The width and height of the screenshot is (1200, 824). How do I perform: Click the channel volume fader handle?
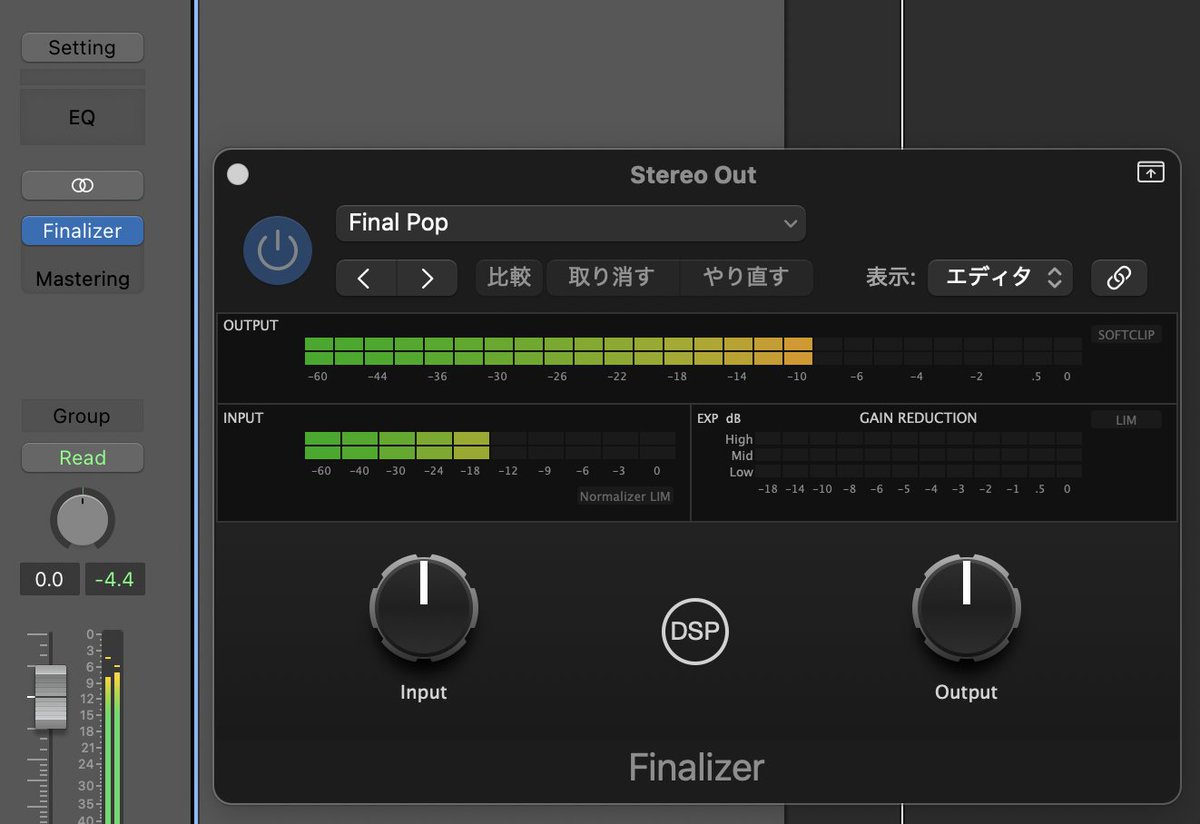pyautogui.click(x=50, y=696)
